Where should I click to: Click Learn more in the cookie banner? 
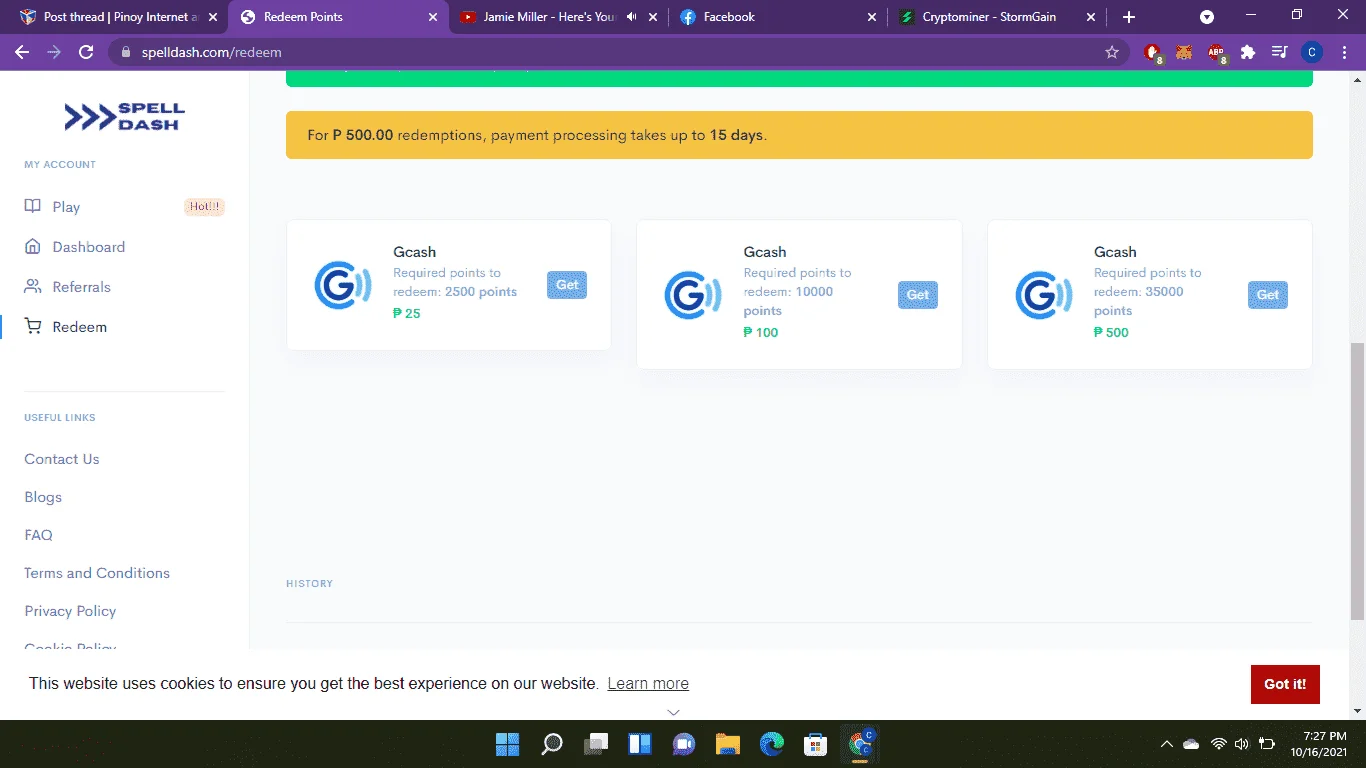[648, 684]
